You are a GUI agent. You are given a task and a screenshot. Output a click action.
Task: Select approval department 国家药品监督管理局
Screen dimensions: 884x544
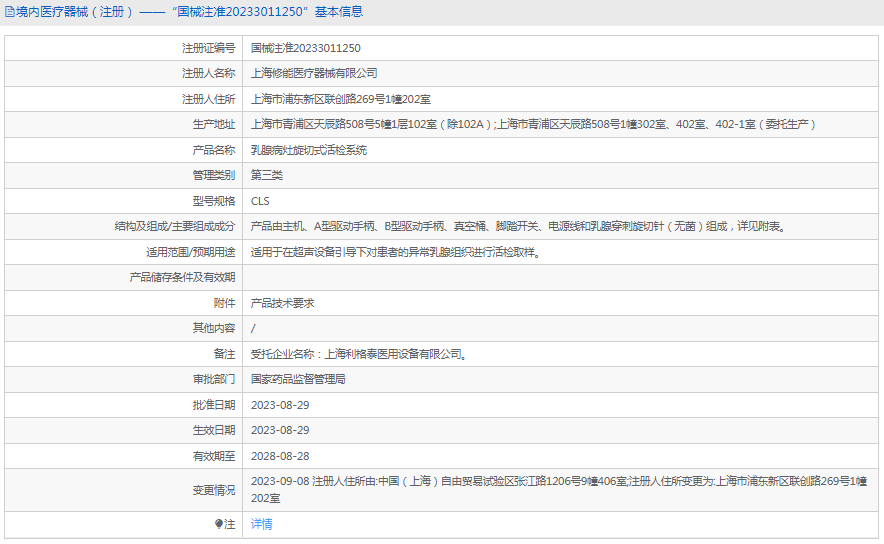tap(298, 379)
